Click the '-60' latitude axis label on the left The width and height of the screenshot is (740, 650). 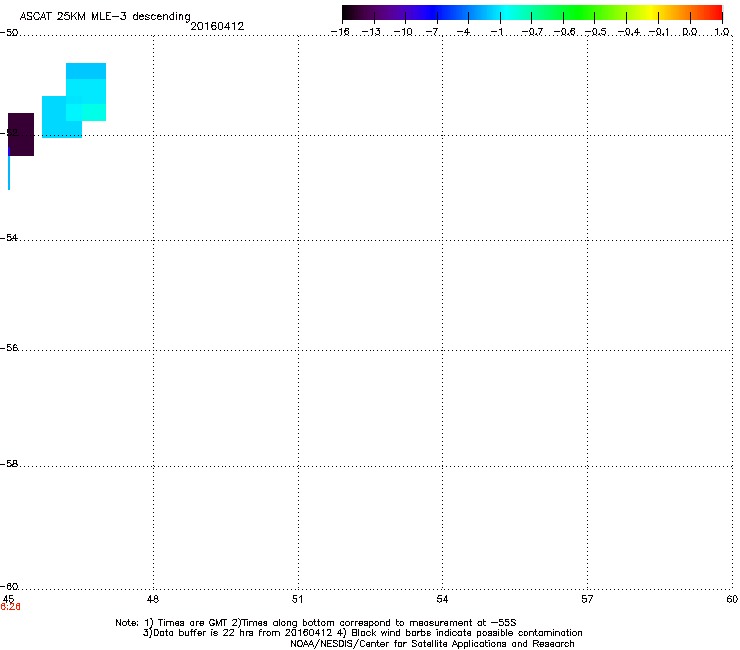click(9, 586)
